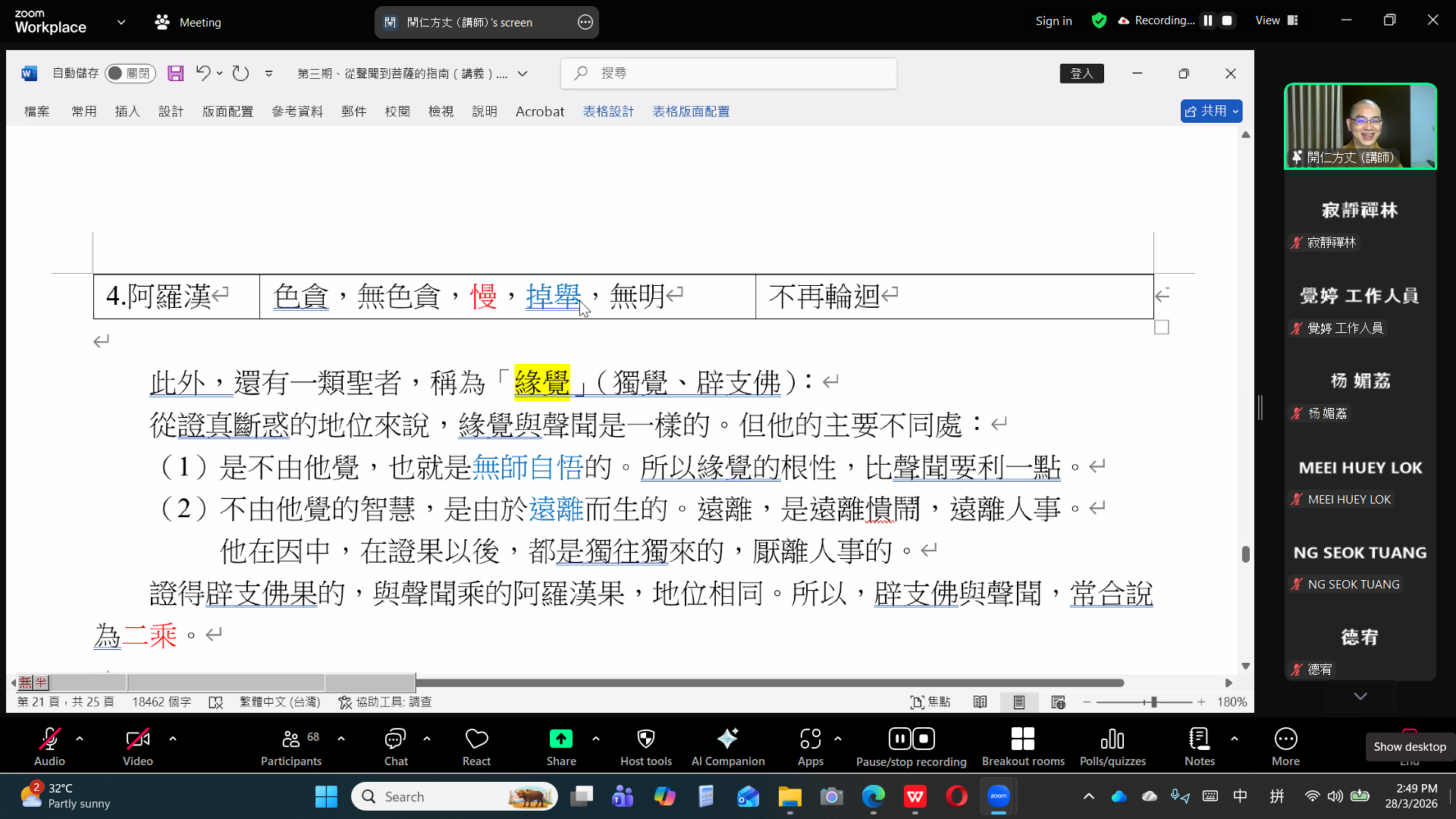Open the Chat panel icon
Image resolution: width=1456 pixels, height=819 pixels.
pos(395,739)
